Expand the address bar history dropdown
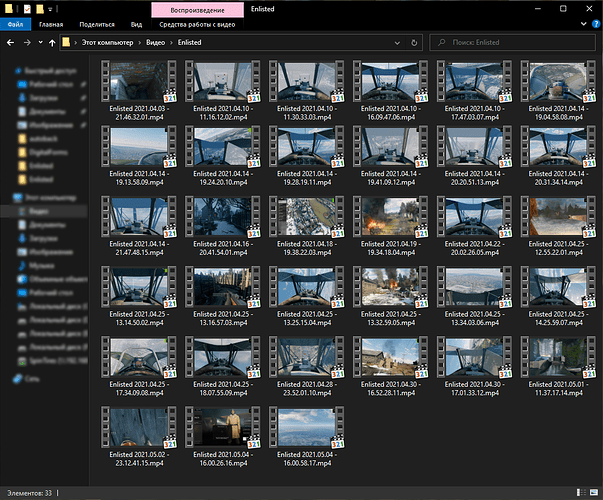The image size is (603, 500). 397,43
